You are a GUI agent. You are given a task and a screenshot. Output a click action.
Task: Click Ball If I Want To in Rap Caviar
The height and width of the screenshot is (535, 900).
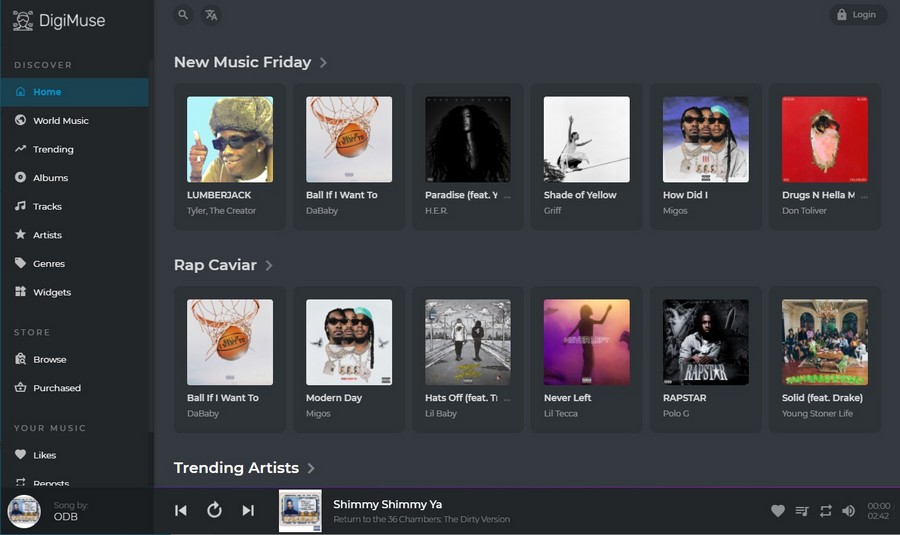(223, 398)
